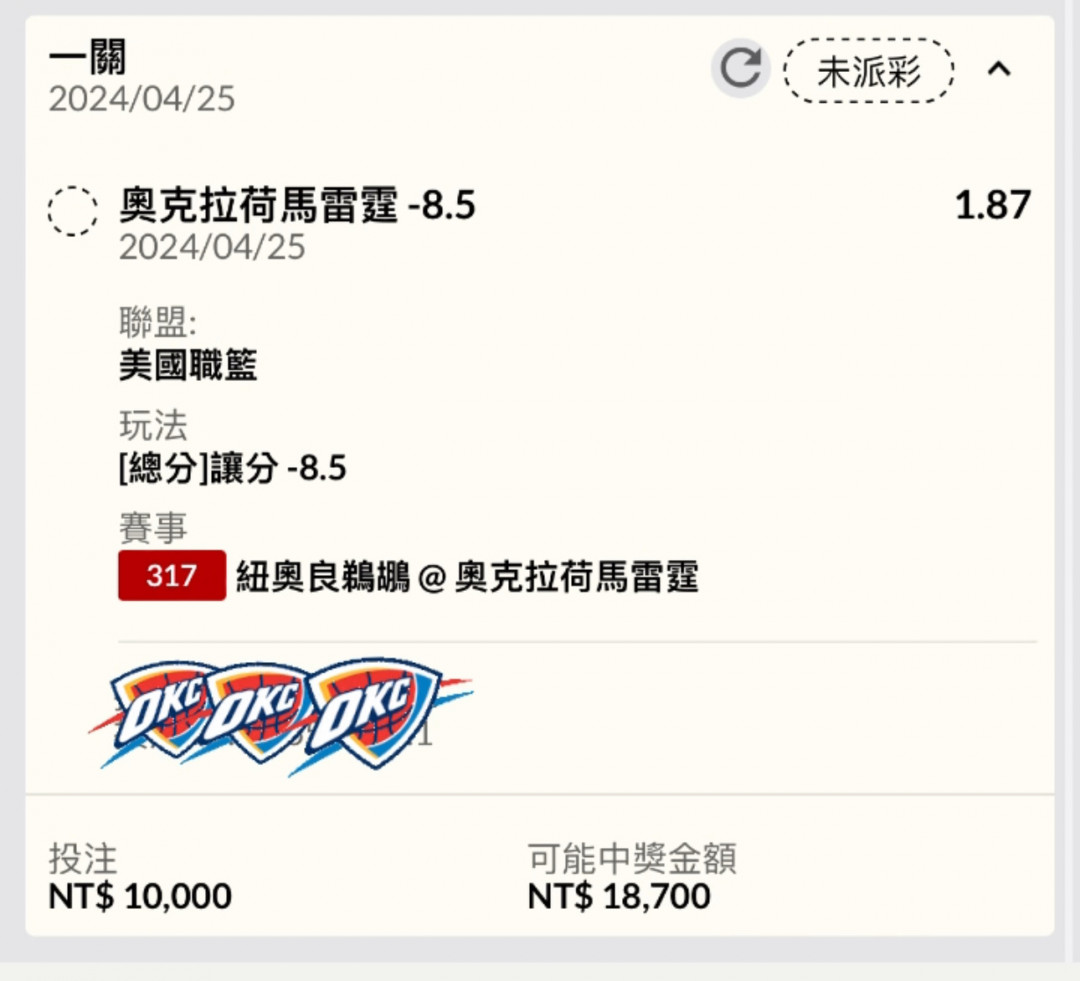The image size is (1080, 981).
Task: Click the 奧克拉荷馬雷霆 -8.5 selection title
Action: tap(297, 205)
